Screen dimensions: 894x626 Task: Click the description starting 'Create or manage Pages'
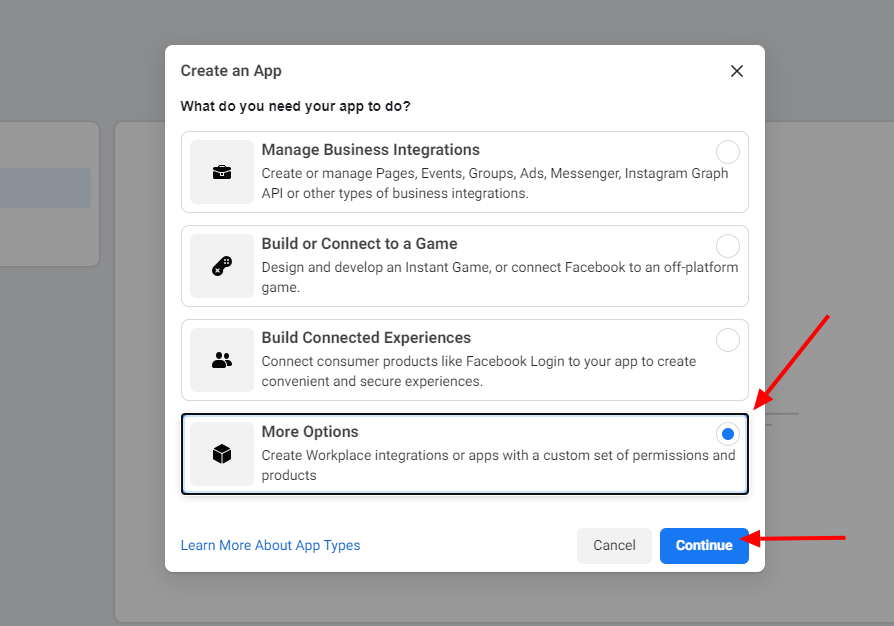pyautogui.click(x=495, y=184)
